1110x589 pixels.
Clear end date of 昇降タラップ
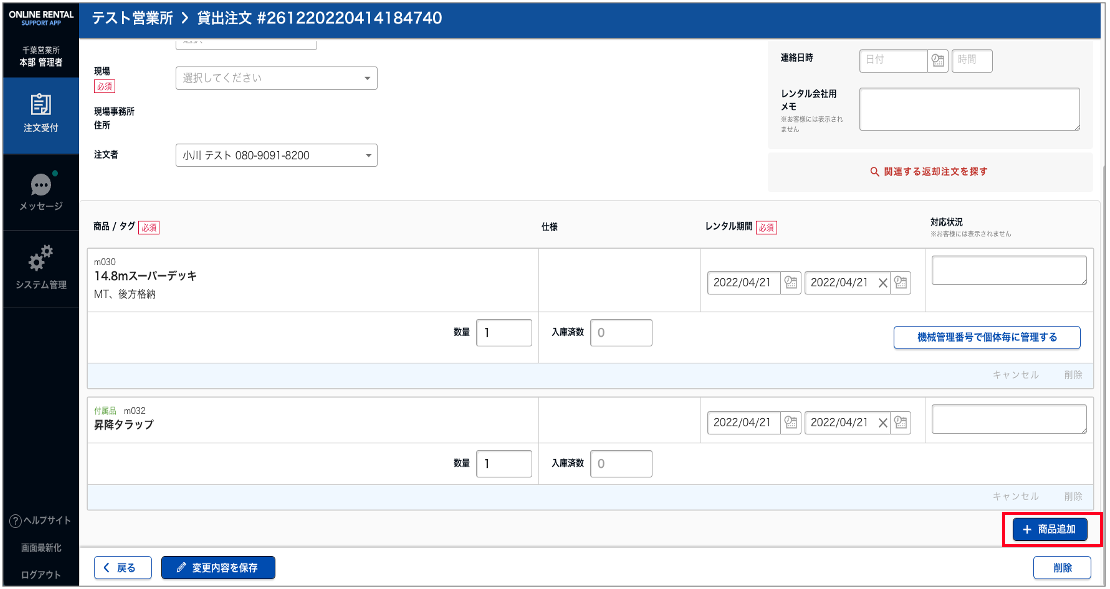coord(882,423)
